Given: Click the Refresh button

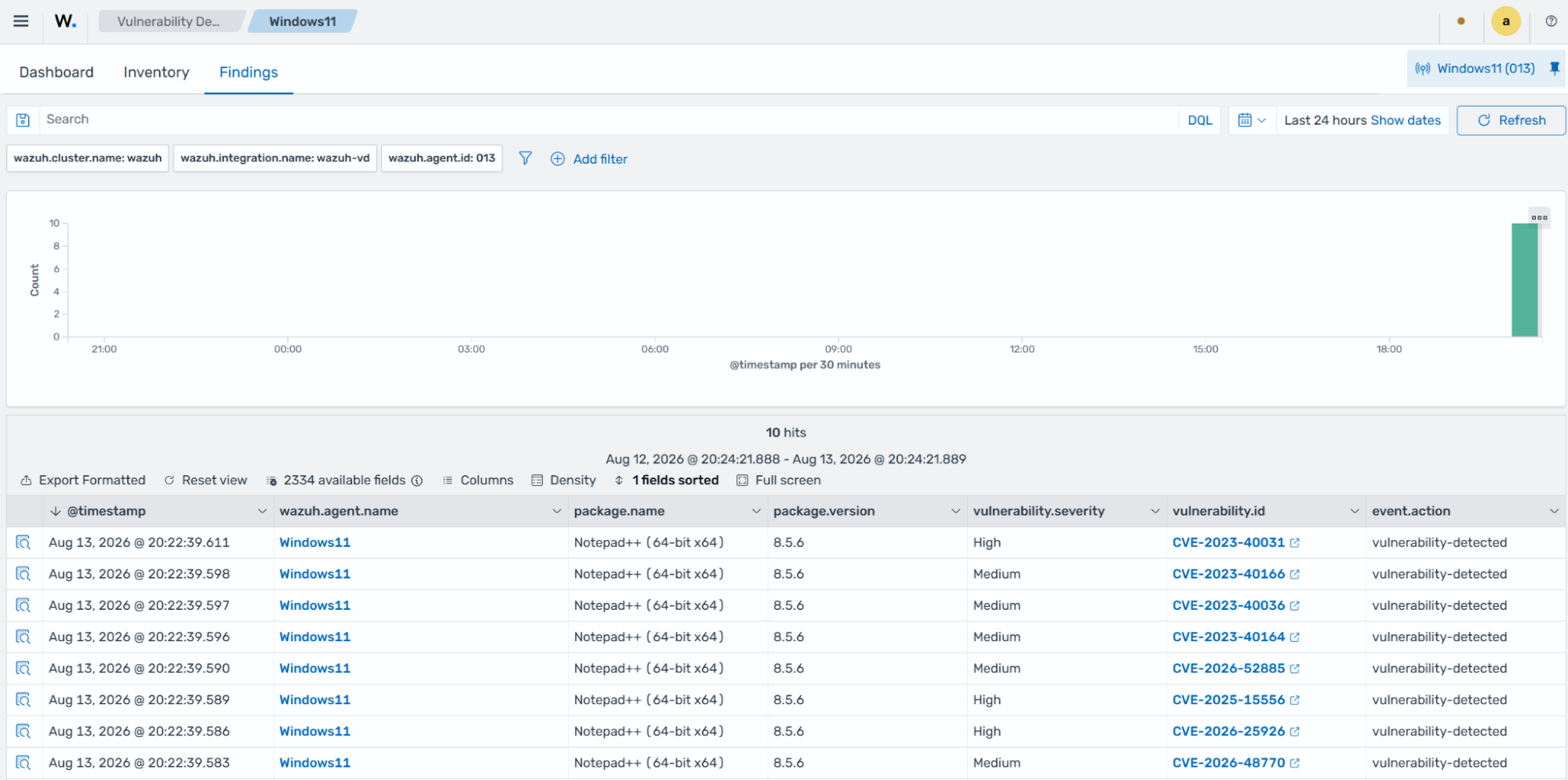Looking at the screenshot, I should (x=1511, y=120).
